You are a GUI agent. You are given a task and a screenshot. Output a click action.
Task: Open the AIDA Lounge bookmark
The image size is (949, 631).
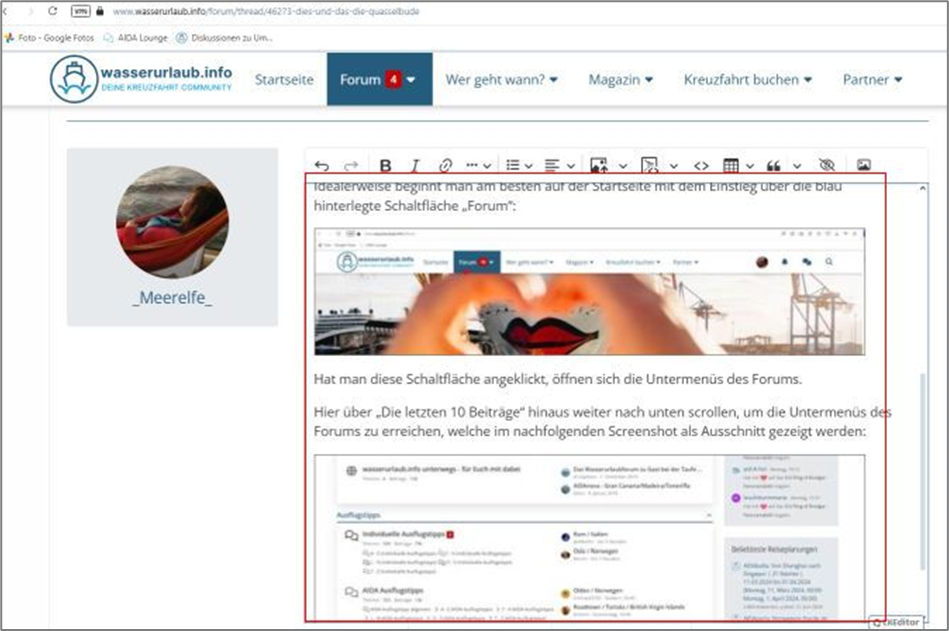click(136, 38)
